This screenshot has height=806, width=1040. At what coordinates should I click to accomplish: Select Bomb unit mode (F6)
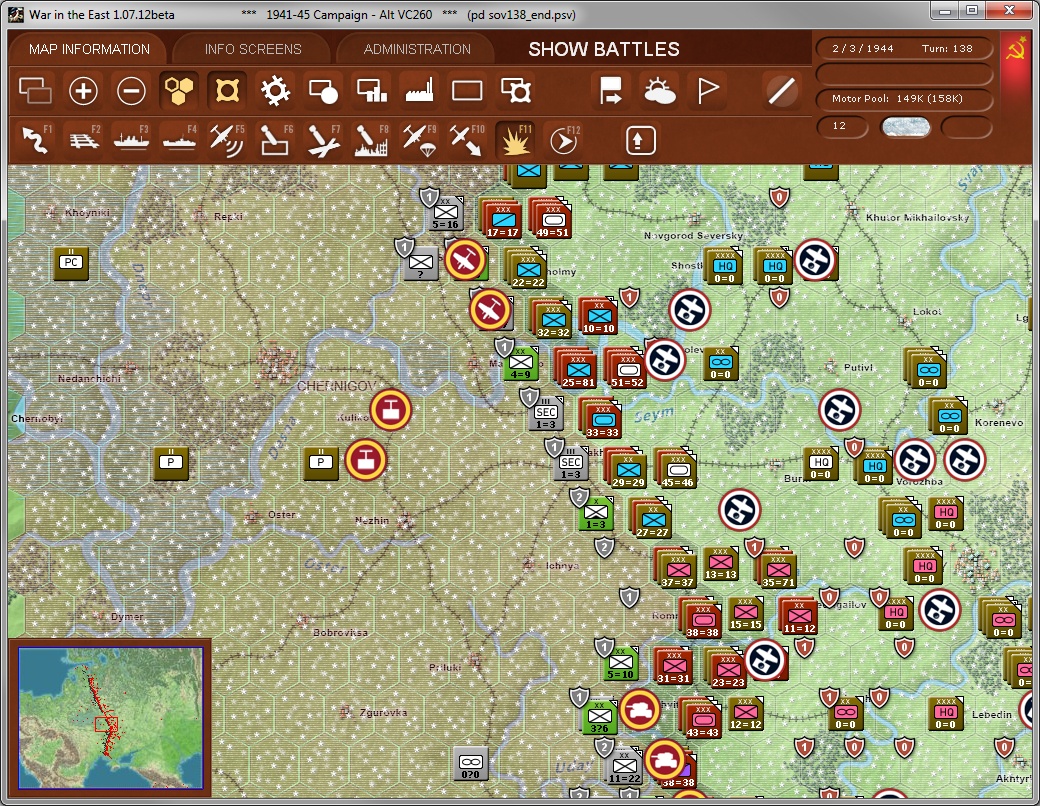pos(275,140)
